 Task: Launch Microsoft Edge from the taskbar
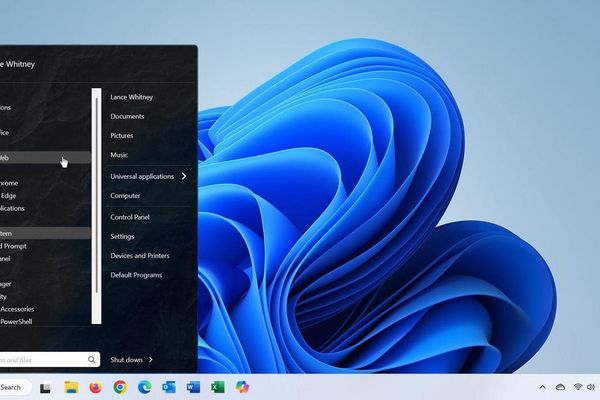pos(145,387)
